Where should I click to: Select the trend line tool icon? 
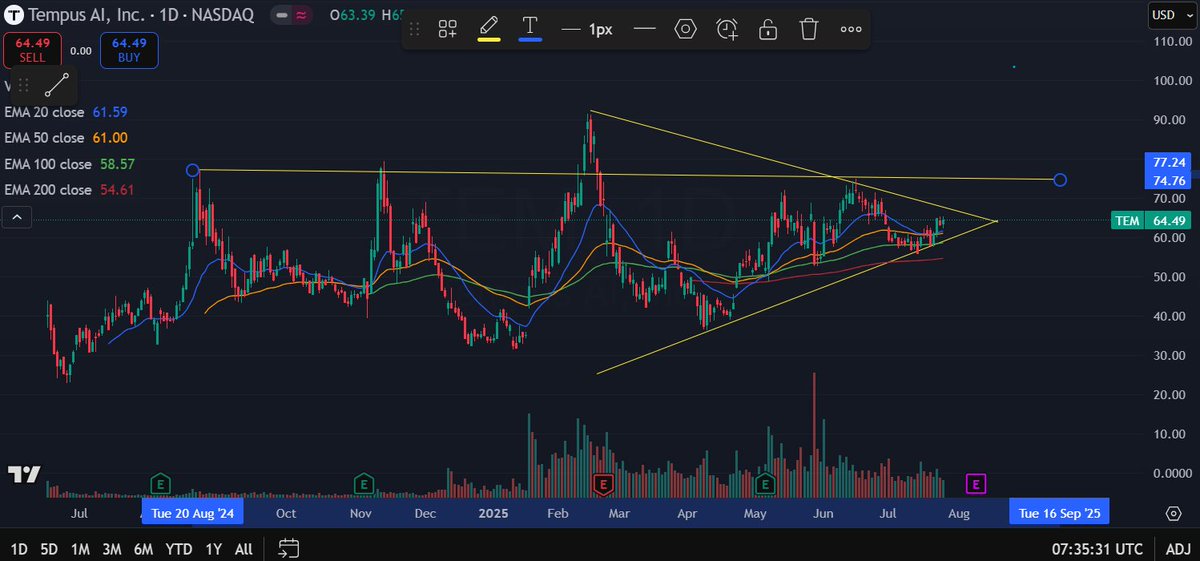(56, 85)
